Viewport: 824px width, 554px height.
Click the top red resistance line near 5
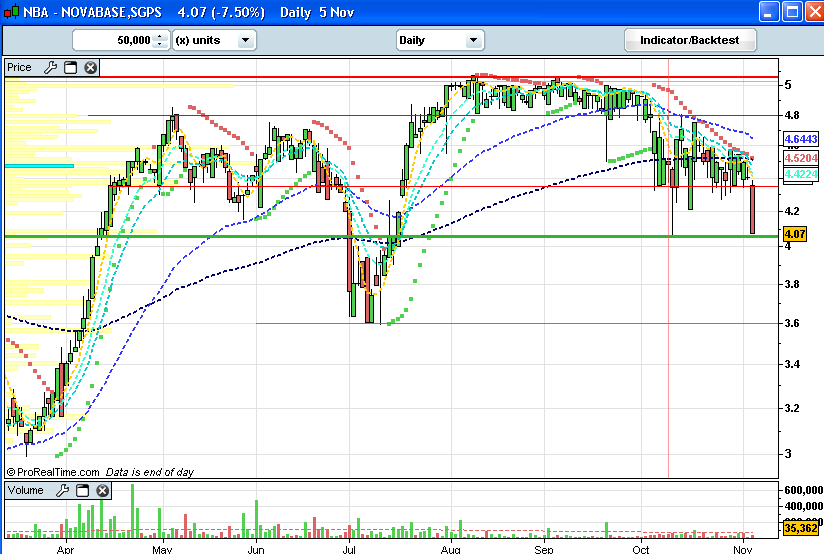coord(392,77)
